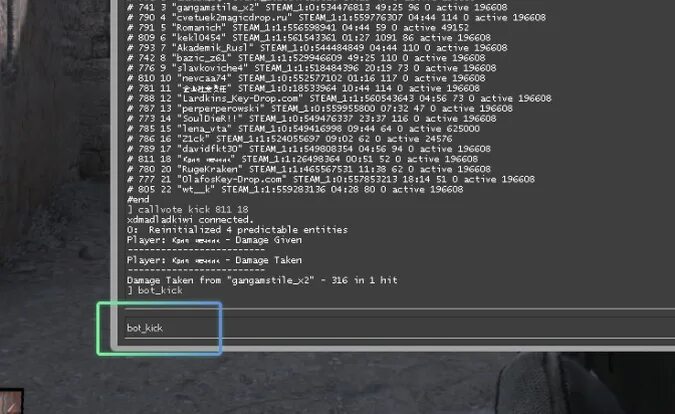Select the cvetuek2magicdrop.ru player row
Screen dimensions: 675x414
pos(336,18)
